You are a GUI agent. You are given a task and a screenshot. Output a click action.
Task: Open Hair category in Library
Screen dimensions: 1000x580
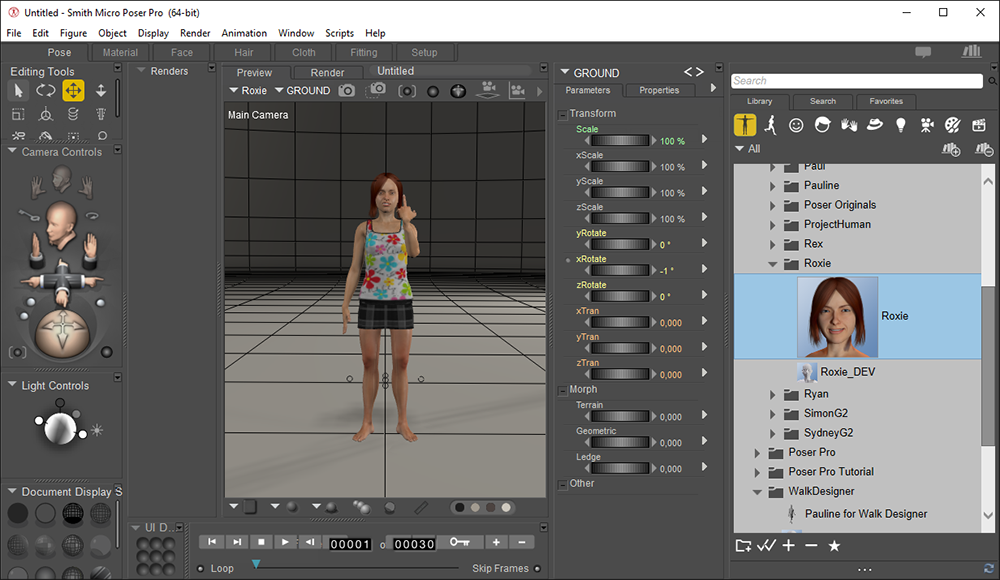point(823,125)
